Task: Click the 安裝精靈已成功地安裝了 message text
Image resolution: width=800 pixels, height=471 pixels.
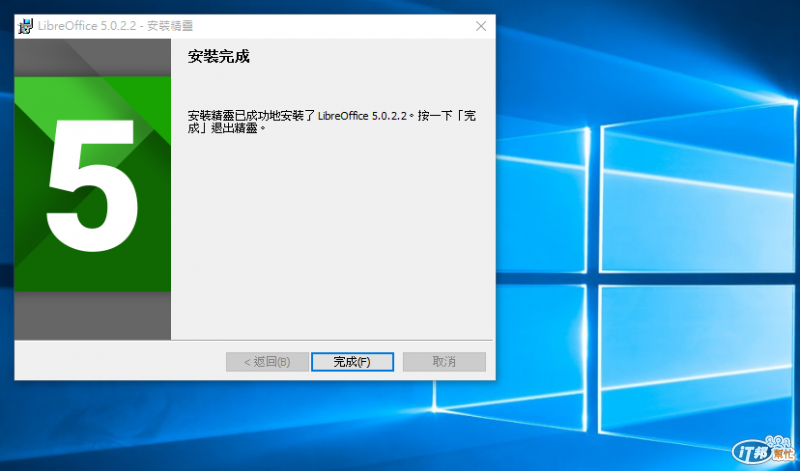Action: [332, 122]
